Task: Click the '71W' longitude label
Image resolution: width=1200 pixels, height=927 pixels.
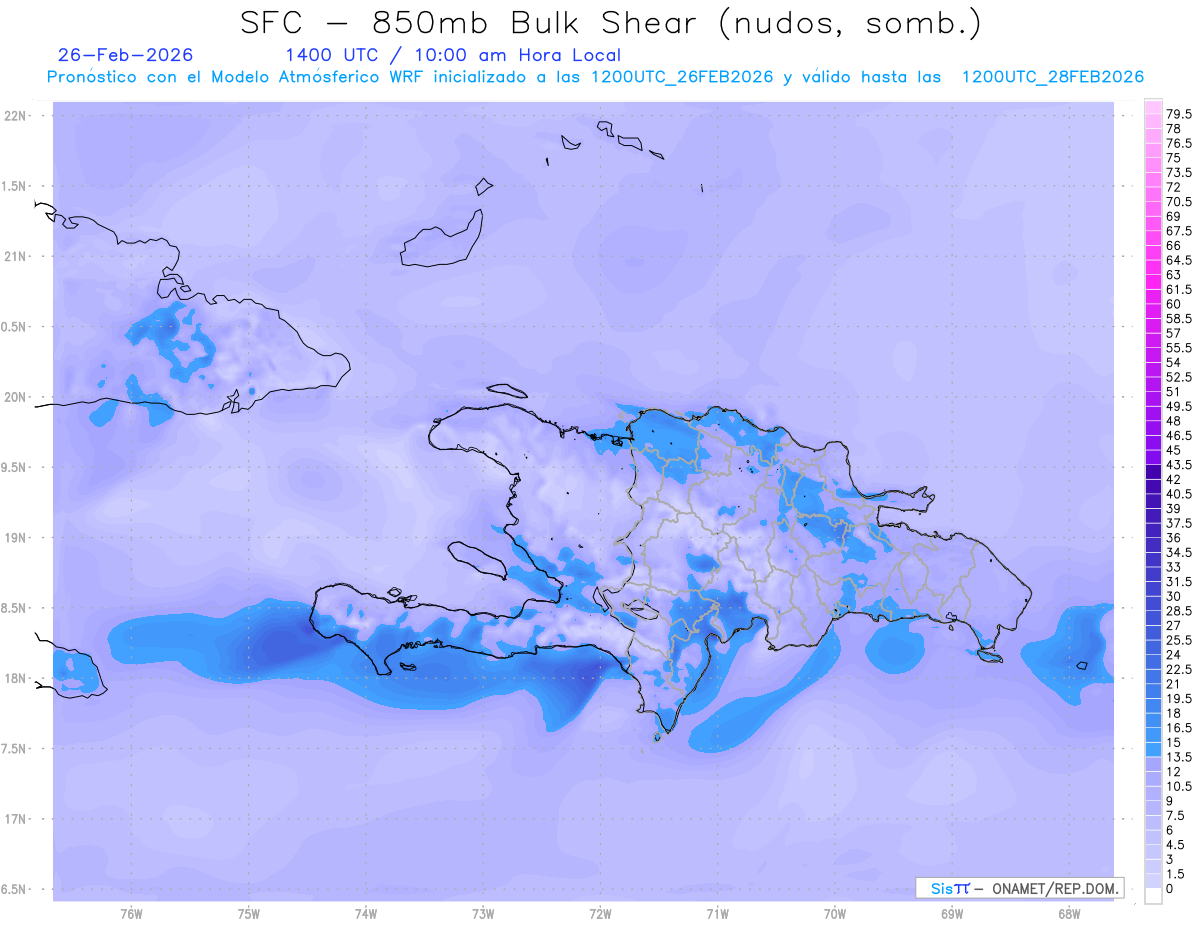Action: coord(717,913)
